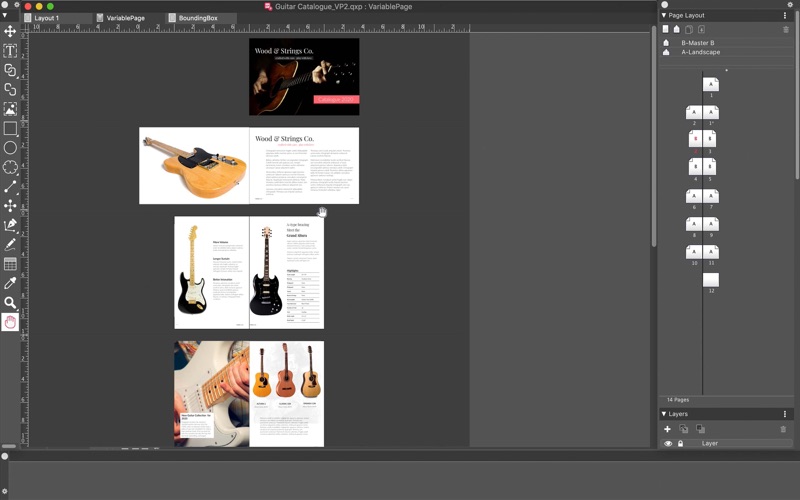Switch to the Layout 1 tab
The image size is (800, 500).
[47, 18]
